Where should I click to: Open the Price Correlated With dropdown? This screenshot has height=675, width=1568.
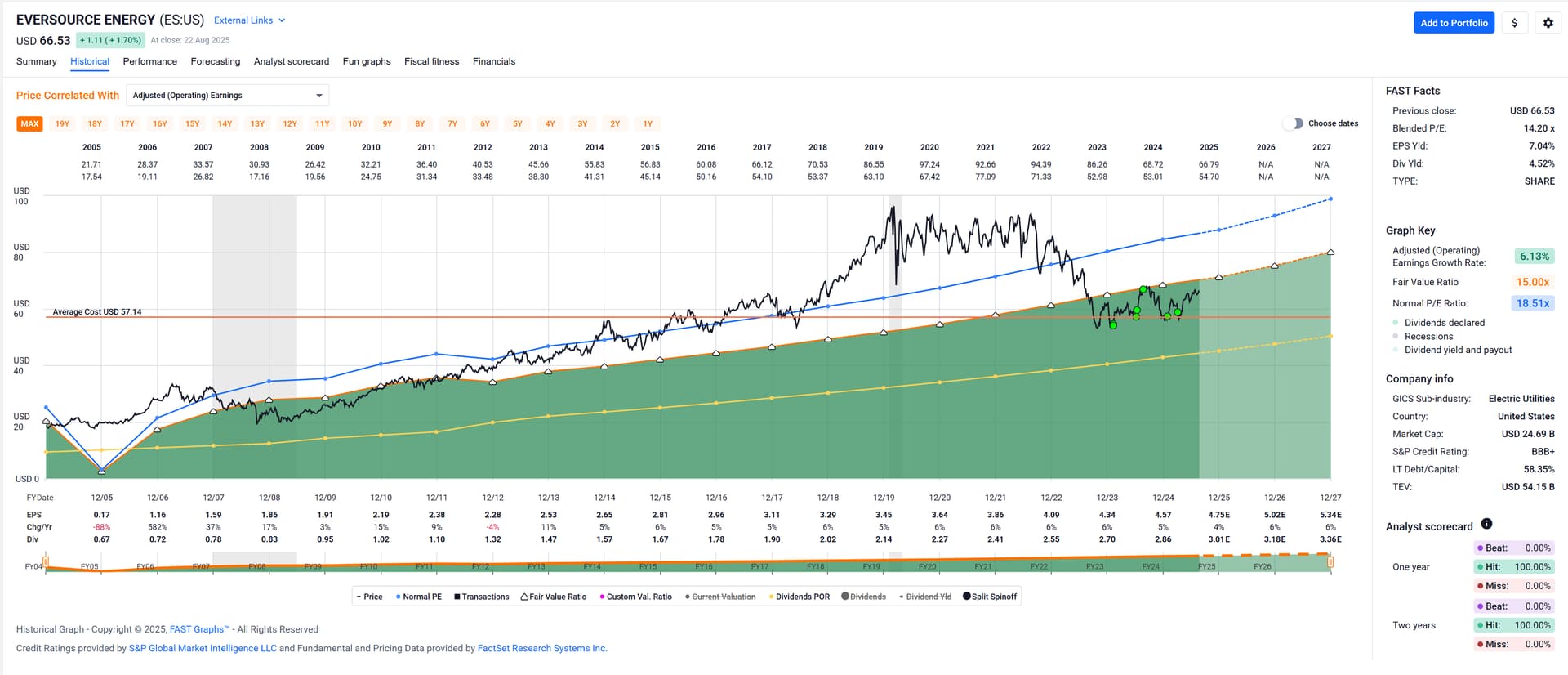(x=228, y=96)
